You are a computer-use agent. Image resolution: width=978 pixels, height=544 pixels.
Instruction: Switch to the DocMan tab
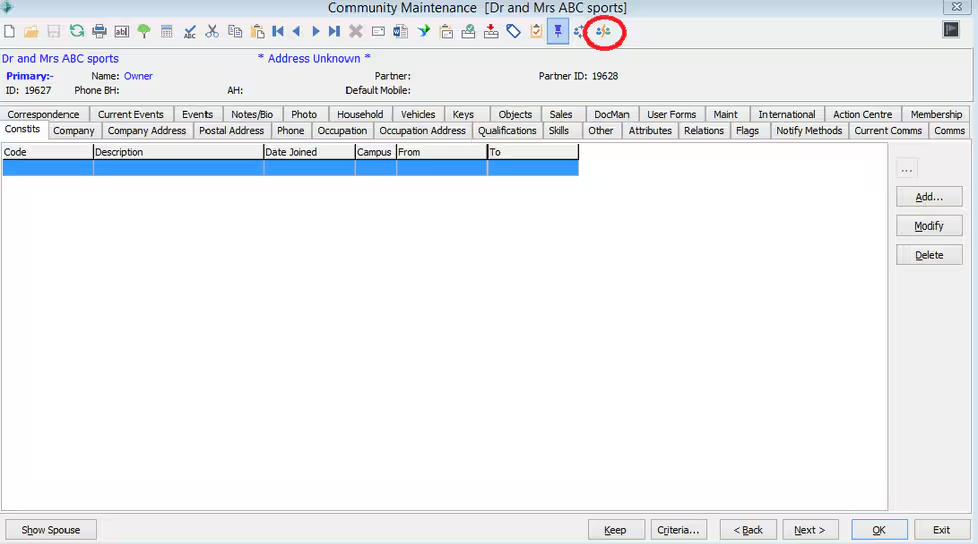tap(611, 114)
